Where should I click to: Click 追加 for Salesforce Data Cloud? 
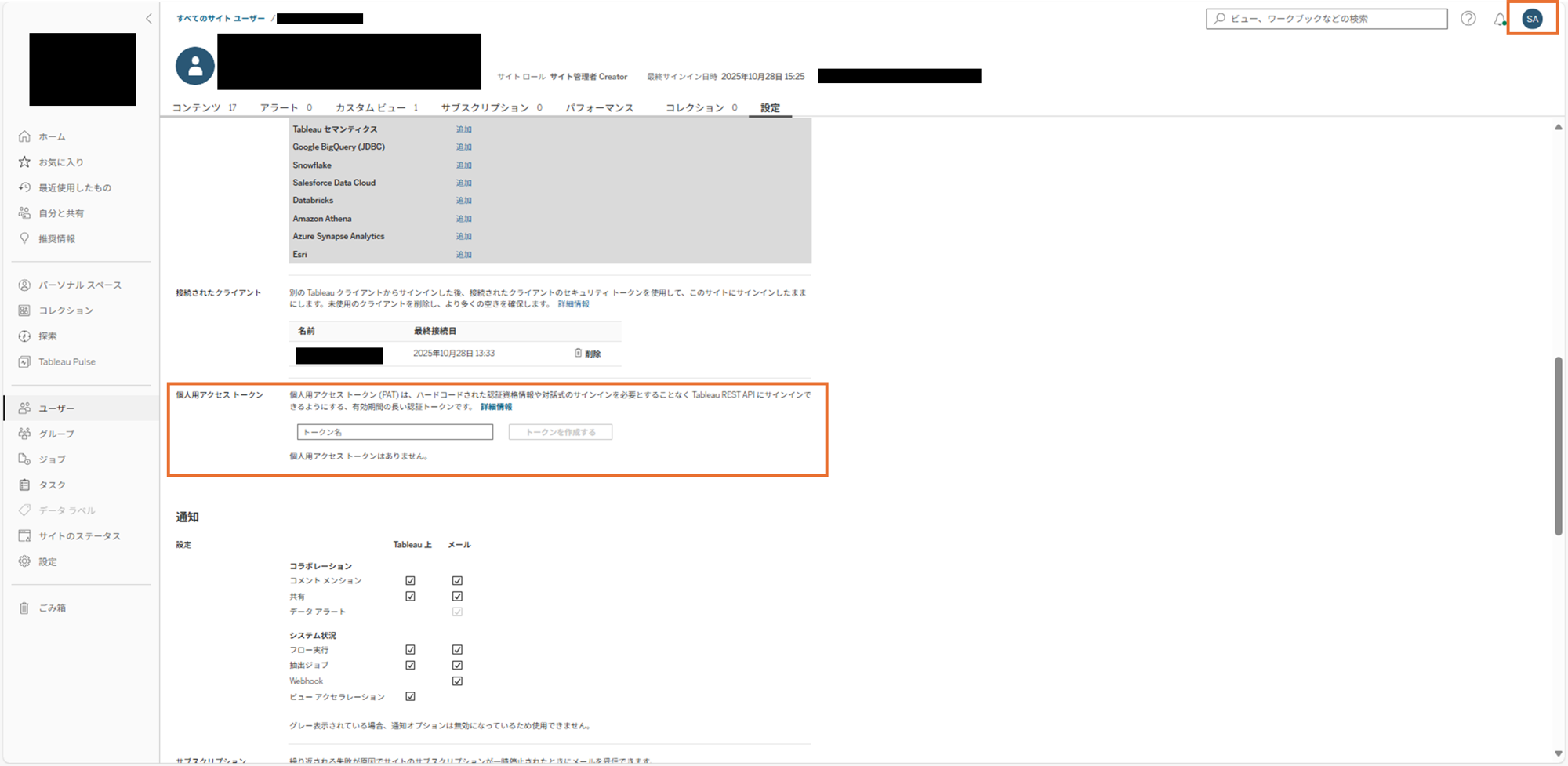pos(464,183)
